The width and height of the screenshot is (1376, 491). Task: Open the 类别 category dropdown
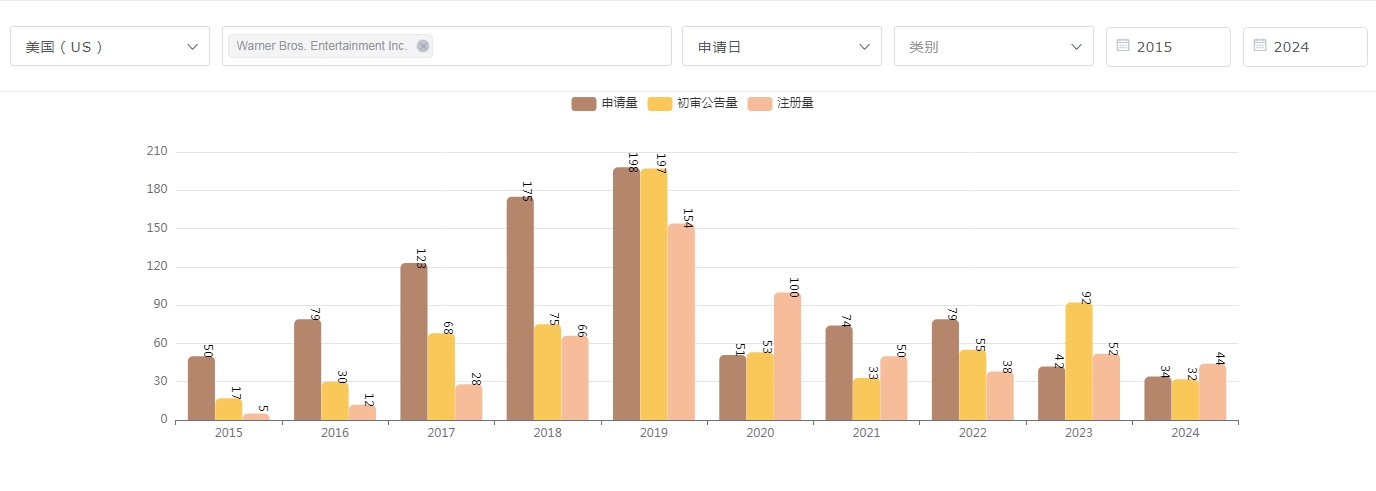(994, 46)
